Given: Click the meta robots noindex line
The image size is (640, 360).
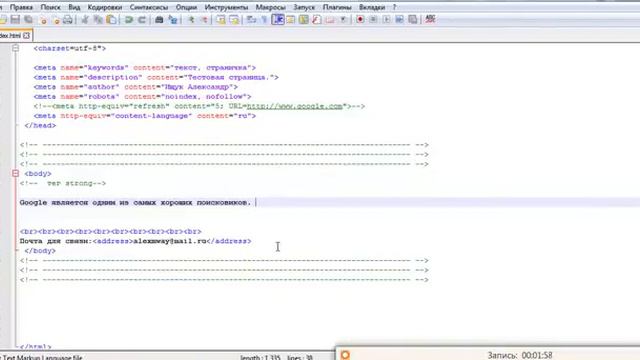Looking at the screenshot, I should coord(142,97).
